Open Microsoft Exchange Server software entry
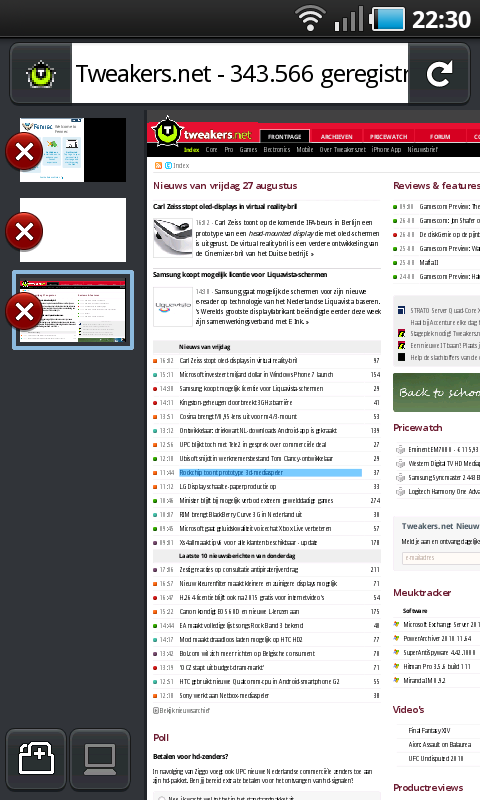The height and width of the screenshot is (800, 480). (x=441, y=624)
